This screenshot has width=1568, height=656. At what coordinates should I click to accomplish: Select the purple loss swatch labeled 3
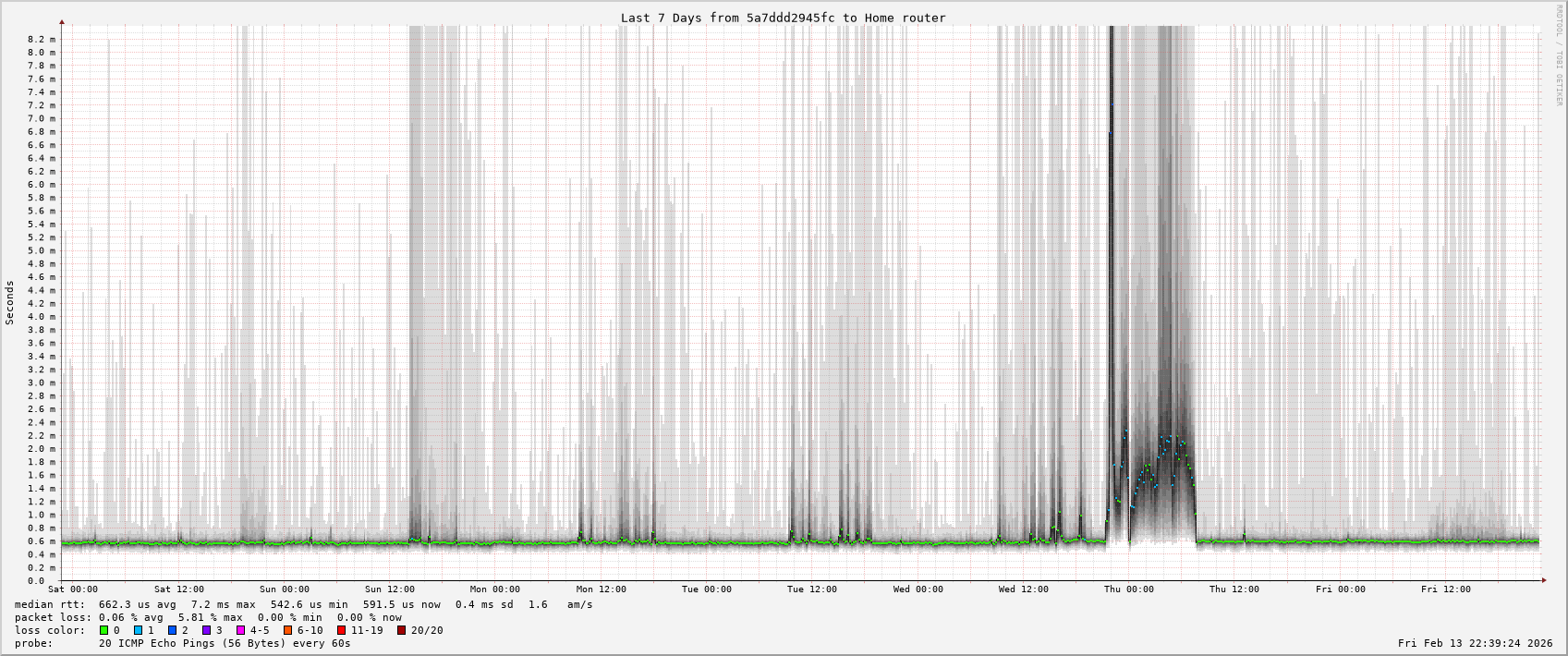[x=206, y=630]
